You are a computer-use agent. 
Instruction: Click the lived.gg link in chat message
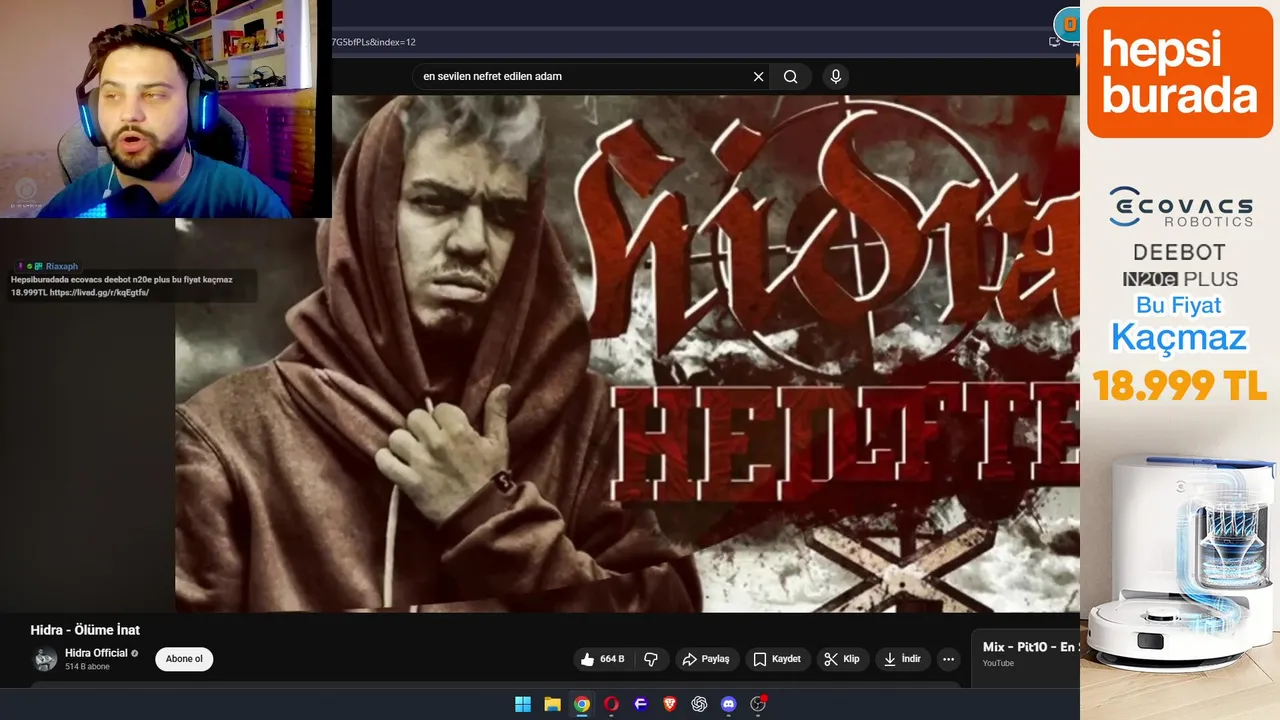[98, 293]
